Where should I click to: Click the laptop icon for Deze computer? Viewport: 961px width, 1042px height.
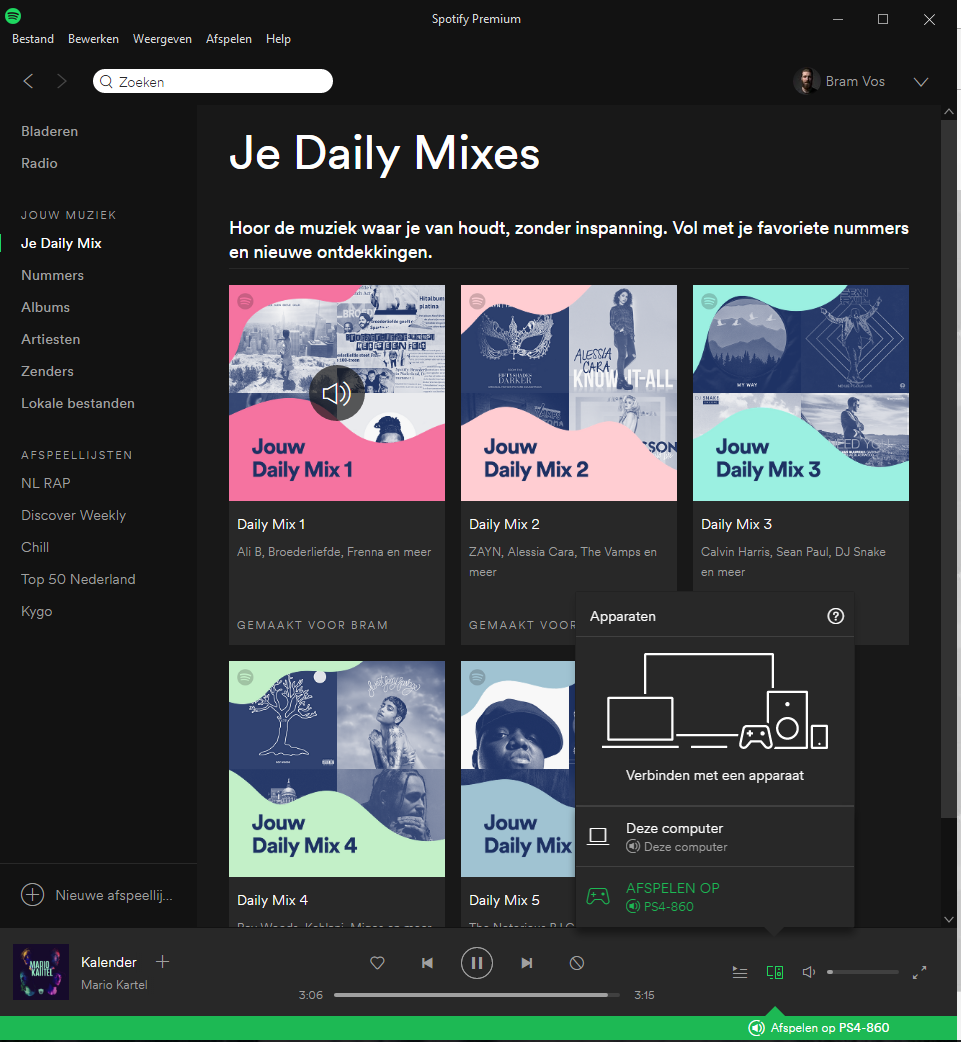pos(598,836)
